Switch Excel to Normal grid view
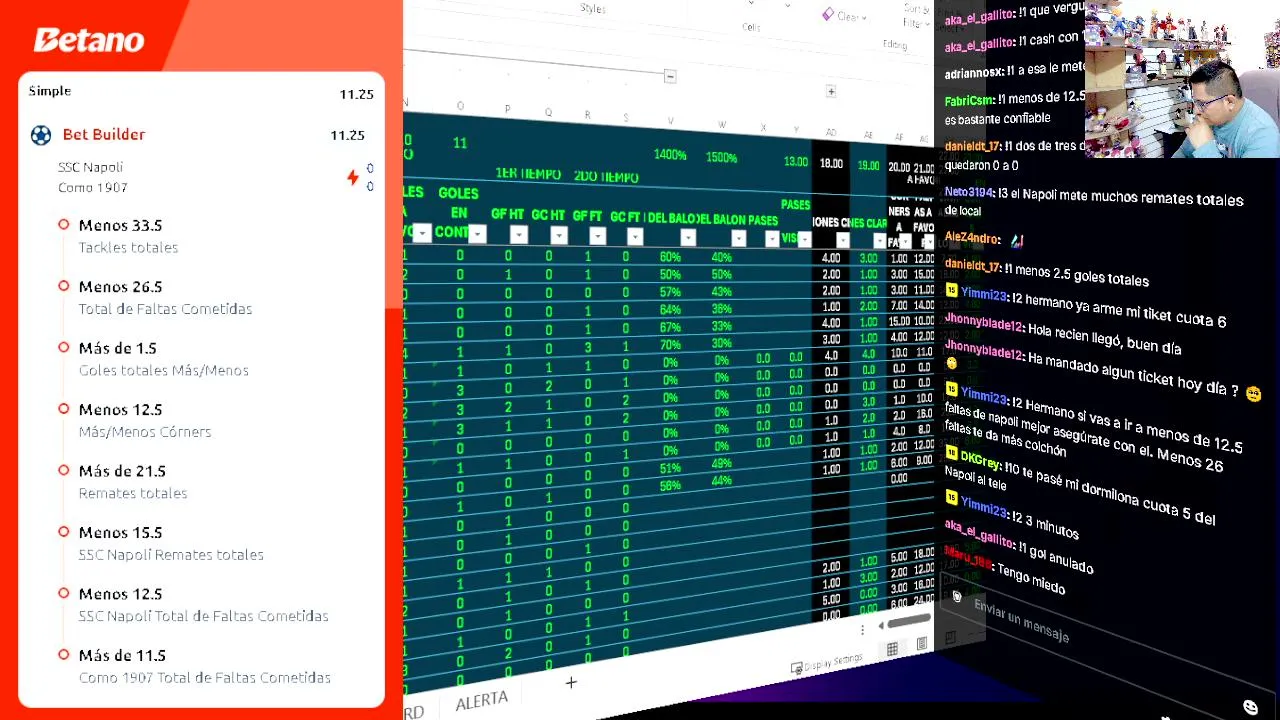Screen dimensions: 1280x720 [x=892, y=650]
